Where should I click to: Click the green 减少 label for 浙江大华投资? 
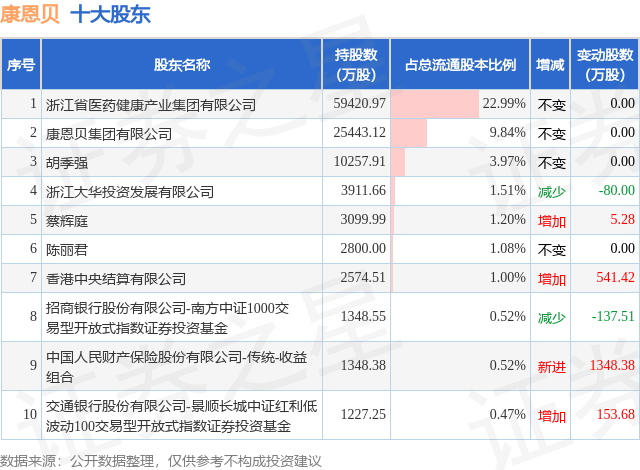(551, 191)
